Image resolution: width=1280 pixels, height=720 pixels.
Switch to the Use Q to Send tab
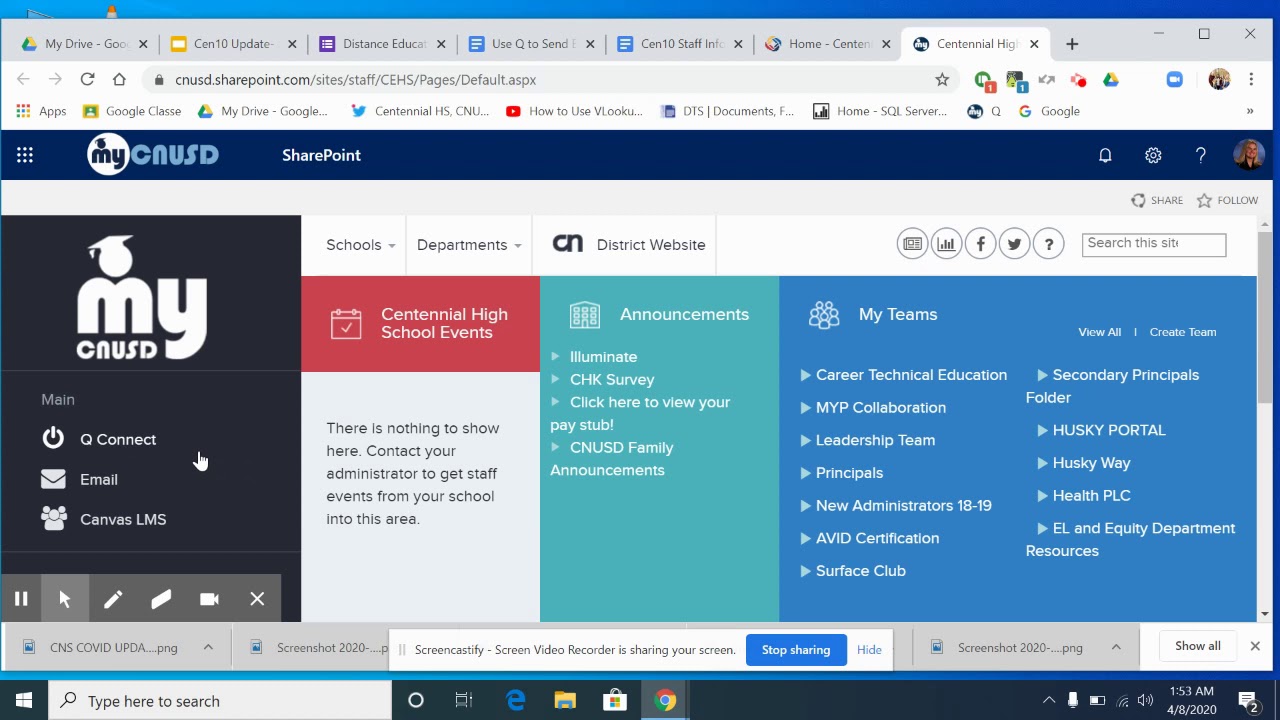532,44
